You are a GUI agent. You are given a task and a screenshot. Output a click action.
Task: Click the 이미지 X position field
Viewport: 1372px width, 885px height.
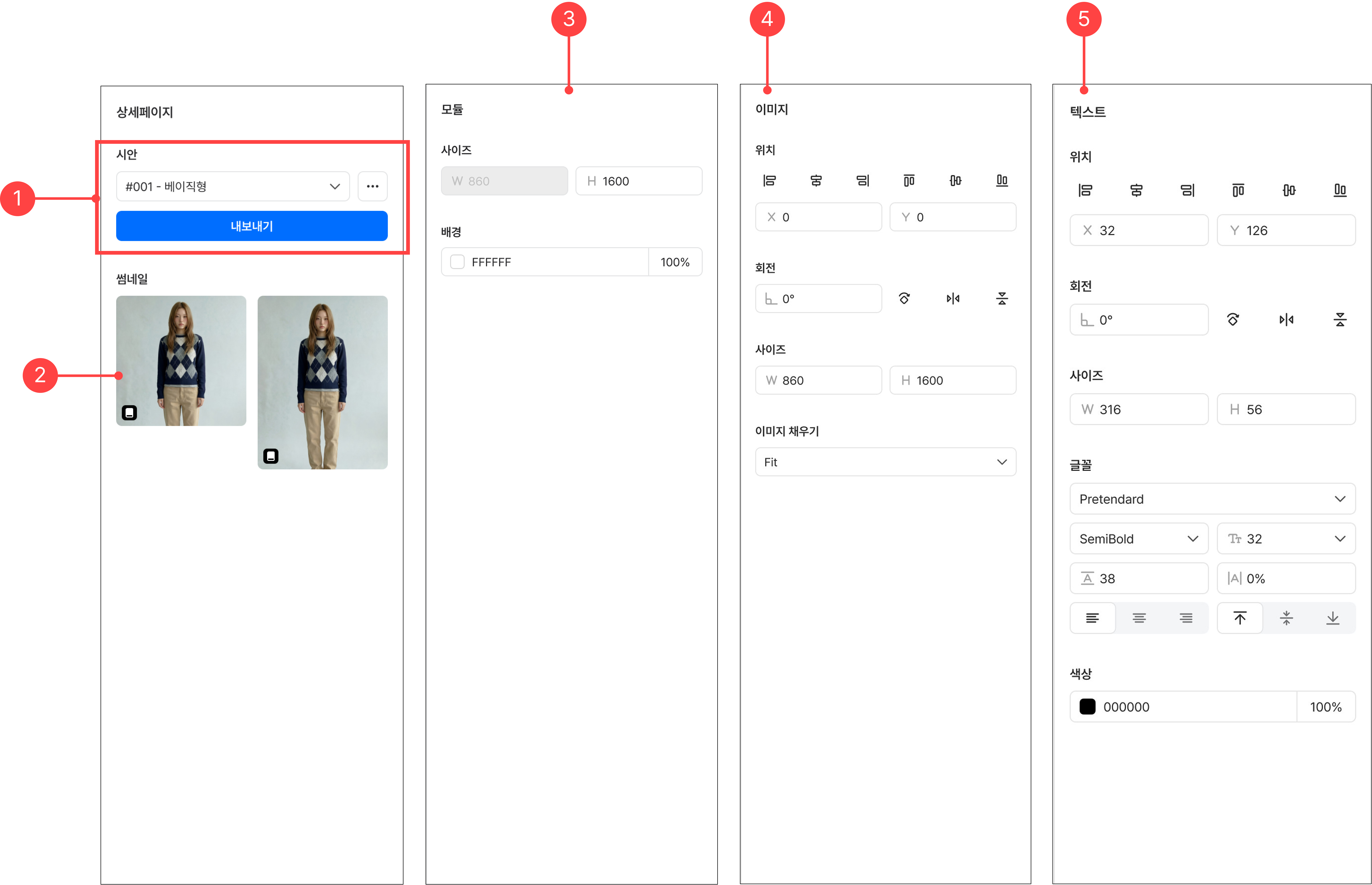(x=818, y=217)
